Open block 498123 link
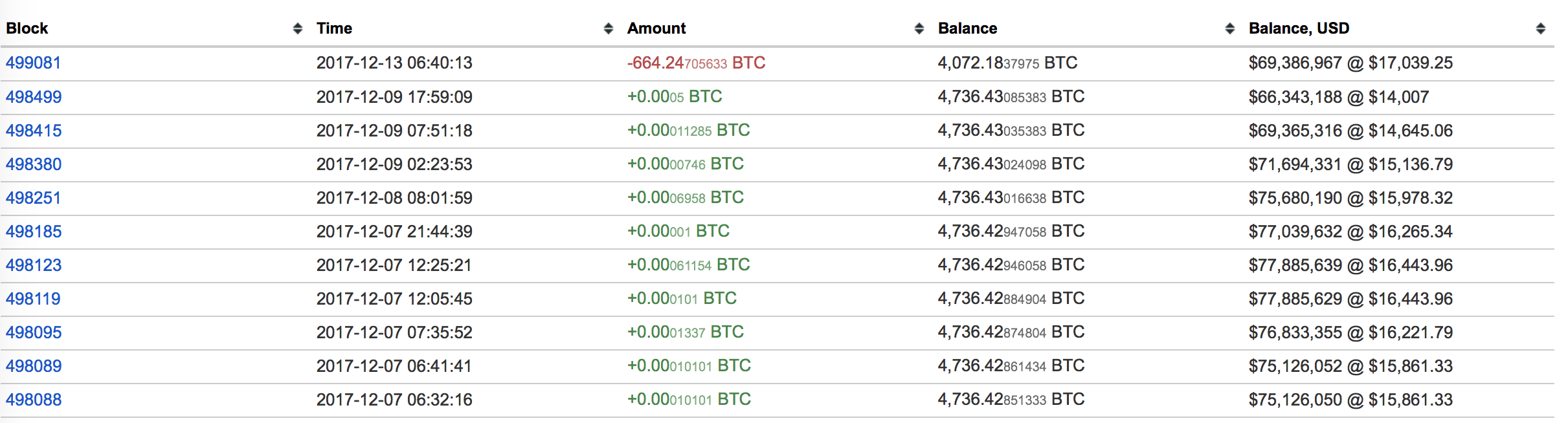The image size is (1568, 423). (x=34, y=265)
